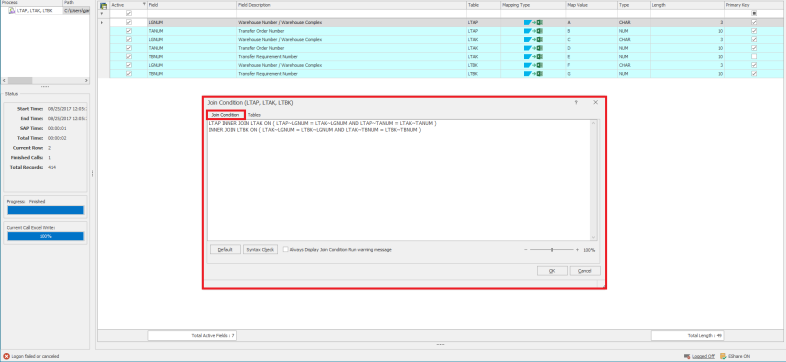Click the SAP-to-Excel mapping icon in the LGNUM LTAP row
The width and height of the screenshot is (786, 362).
(533, 23)
